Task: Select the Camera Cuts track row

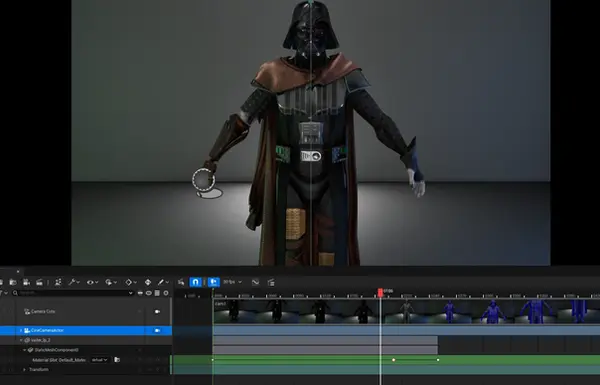Action: click(x=86, y=312)
